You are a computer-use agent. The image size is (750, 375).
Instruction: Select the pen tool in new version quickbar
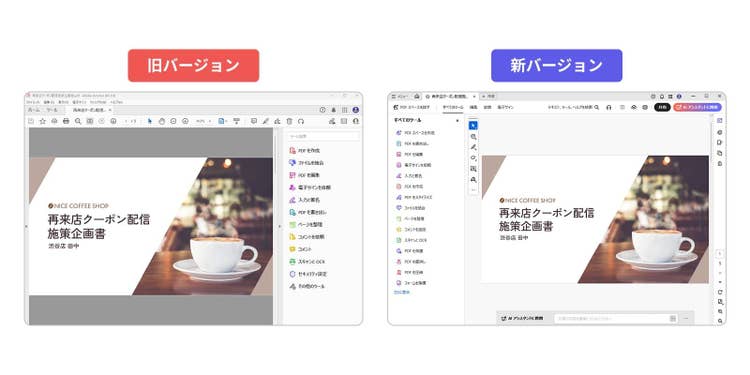473,147
